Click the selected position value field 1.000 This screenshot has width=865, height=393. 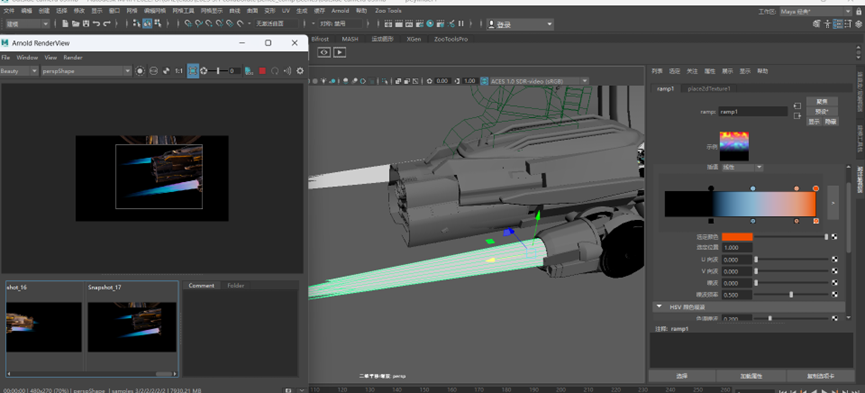tap(737, 248)
